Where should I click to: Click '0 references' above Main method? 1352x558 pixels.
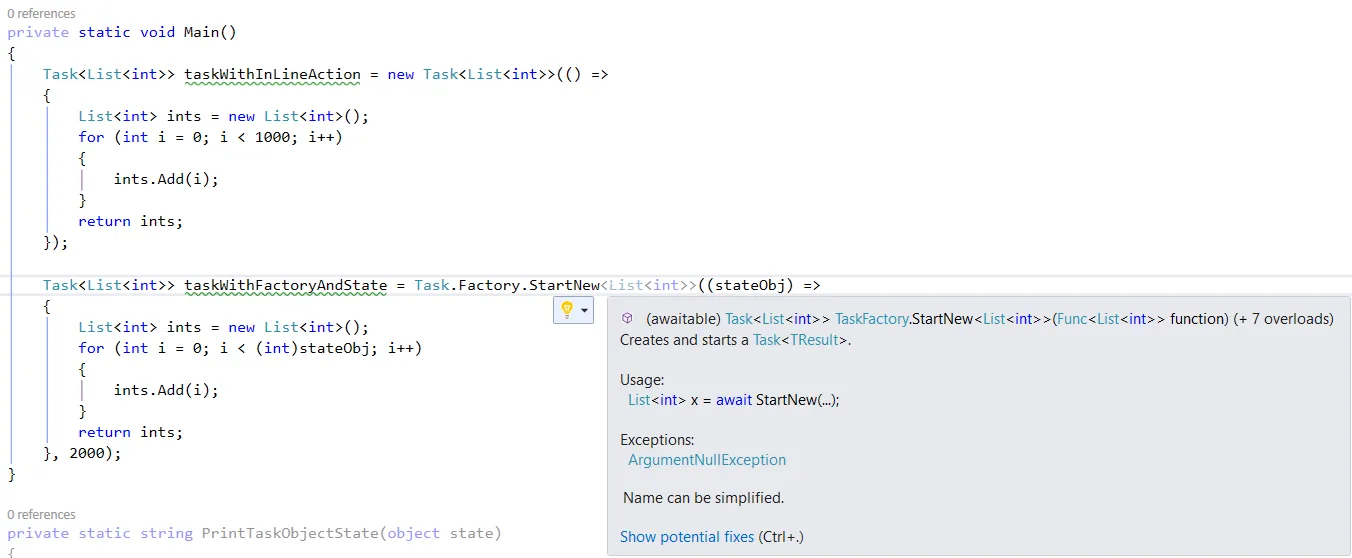[x=41, y=14]
